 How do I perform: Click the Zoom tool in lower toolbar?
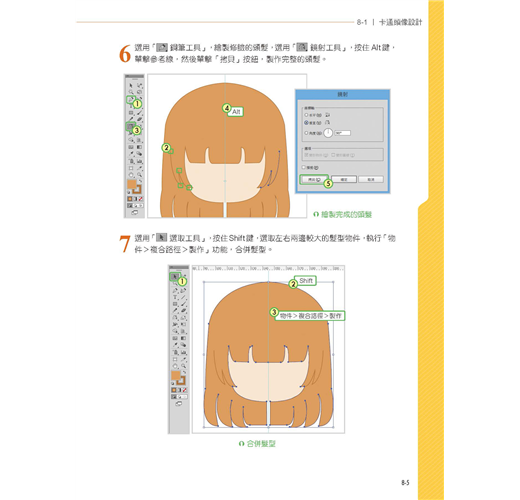point(183,366)
